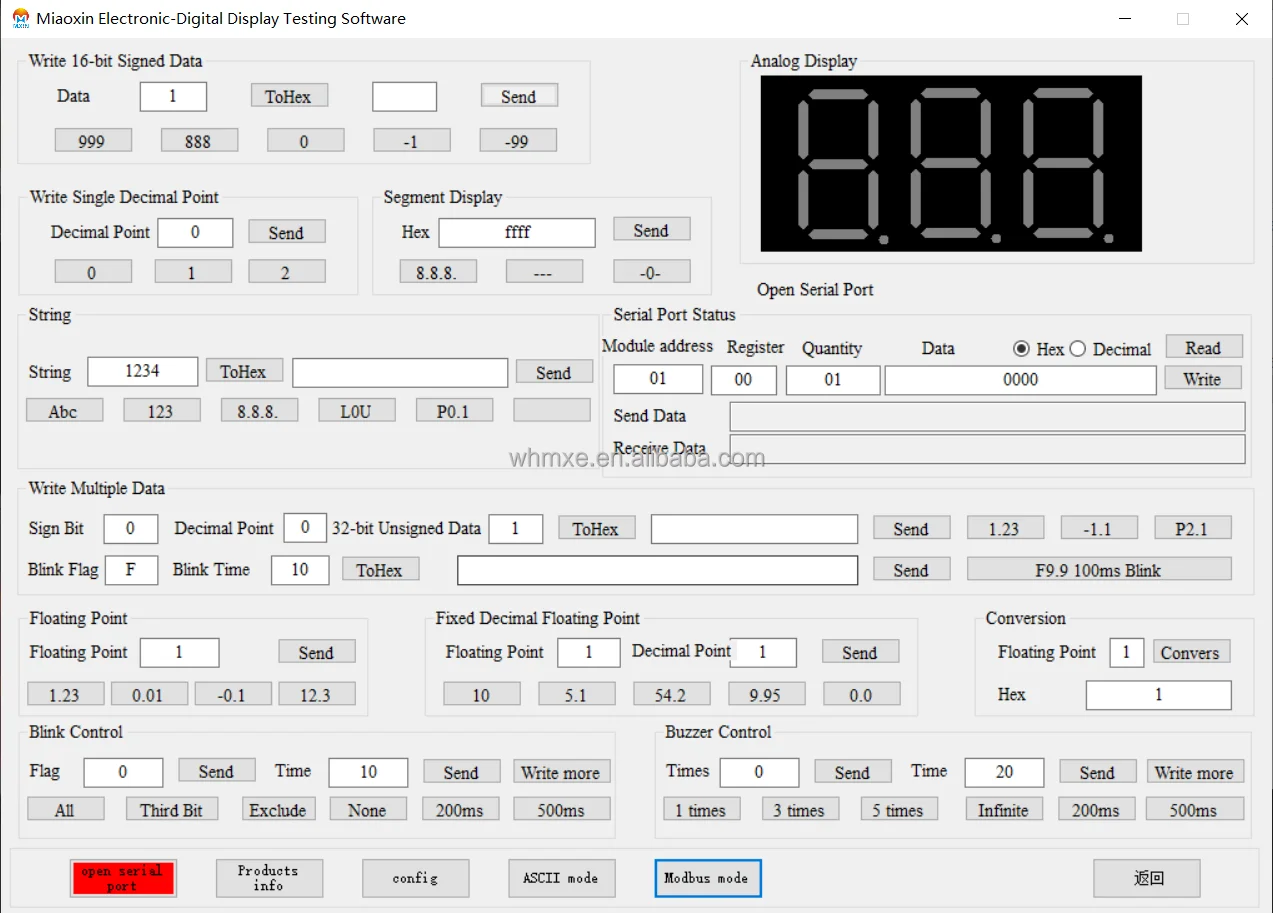Viewport: 1273px width, 913px height.
Task: Click the Infinite buzzer preset button
Action: click(x=1003, y=810)
